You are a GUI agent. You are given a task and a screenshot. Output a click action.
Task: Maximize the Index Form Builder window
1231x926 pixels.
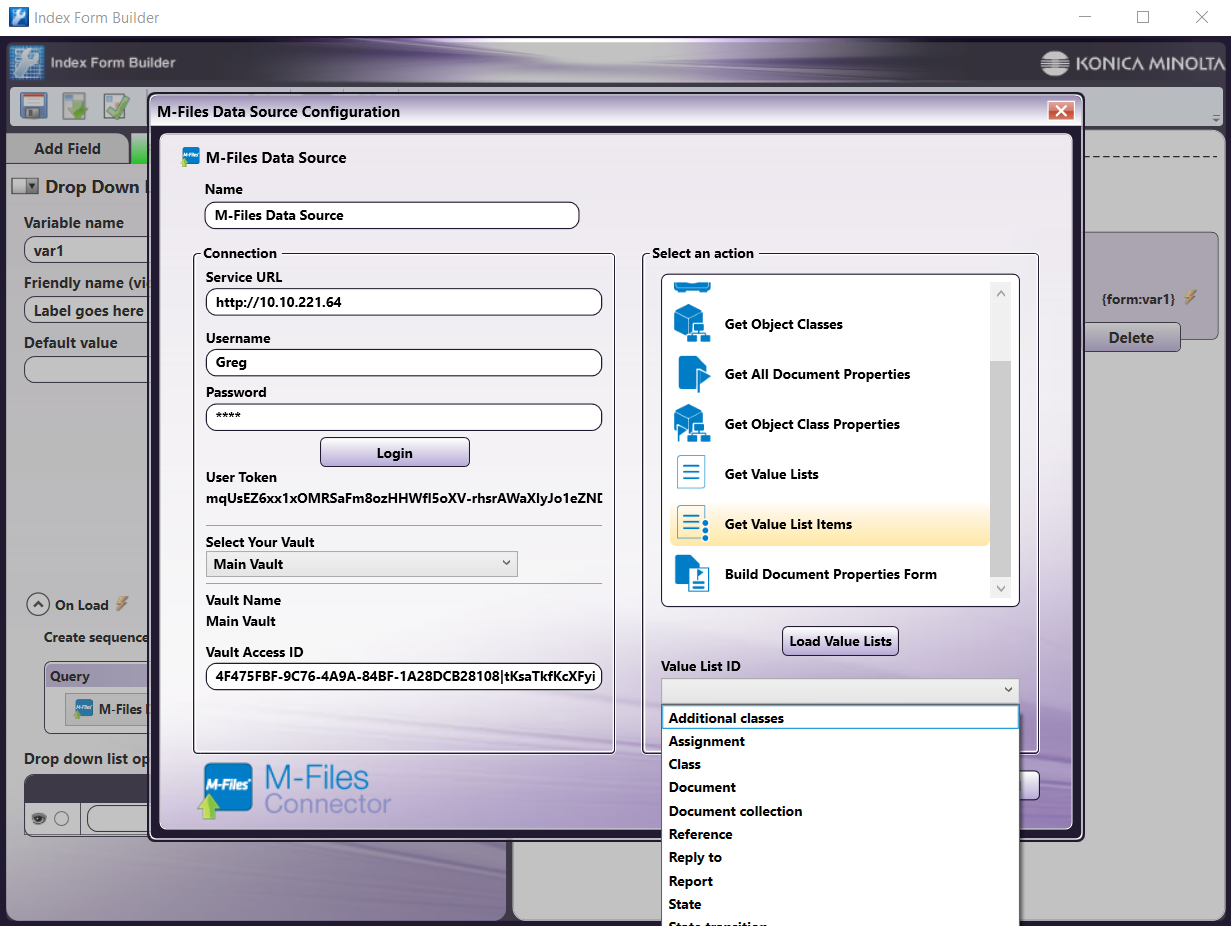1143,17
